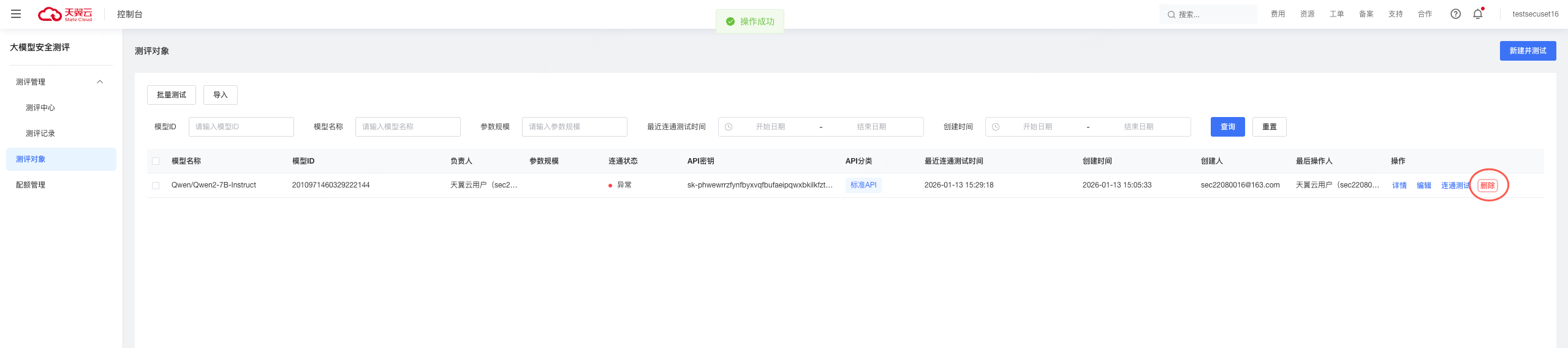Click the search magnifier icon
Viewport: 1568px width, 348px height.
coord(1171,15)
